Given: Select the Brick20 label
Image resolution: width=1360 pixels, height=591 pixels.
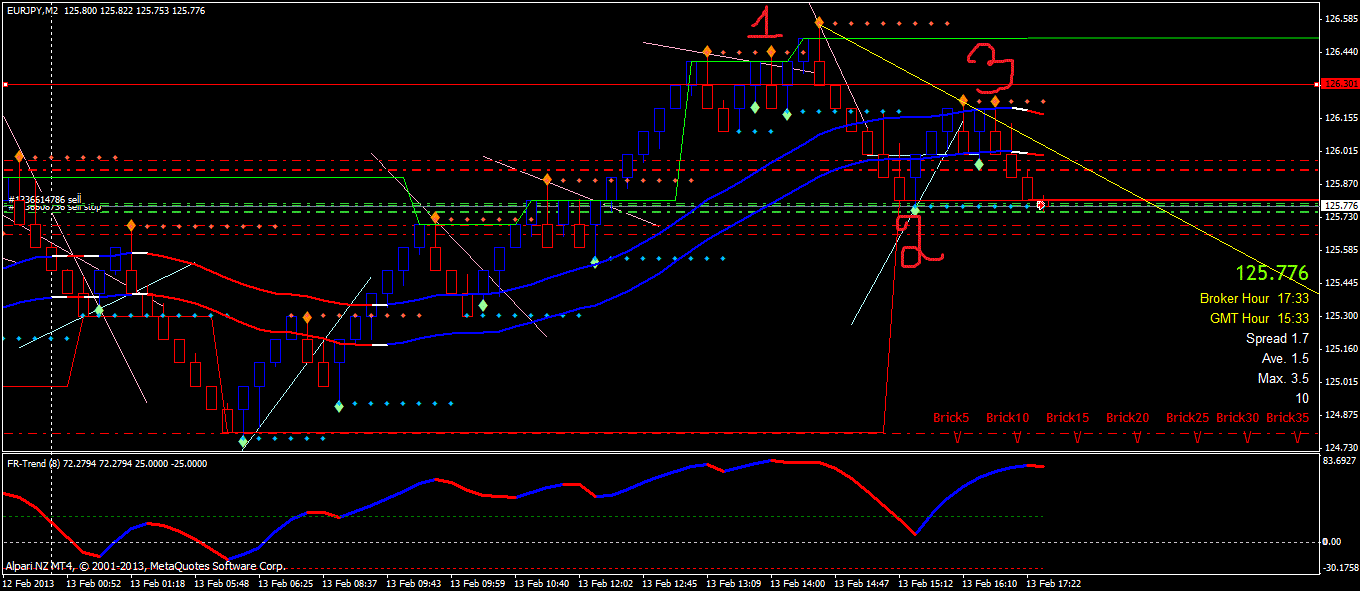Looking at the screenshot, I should [x=1127, y=418].
